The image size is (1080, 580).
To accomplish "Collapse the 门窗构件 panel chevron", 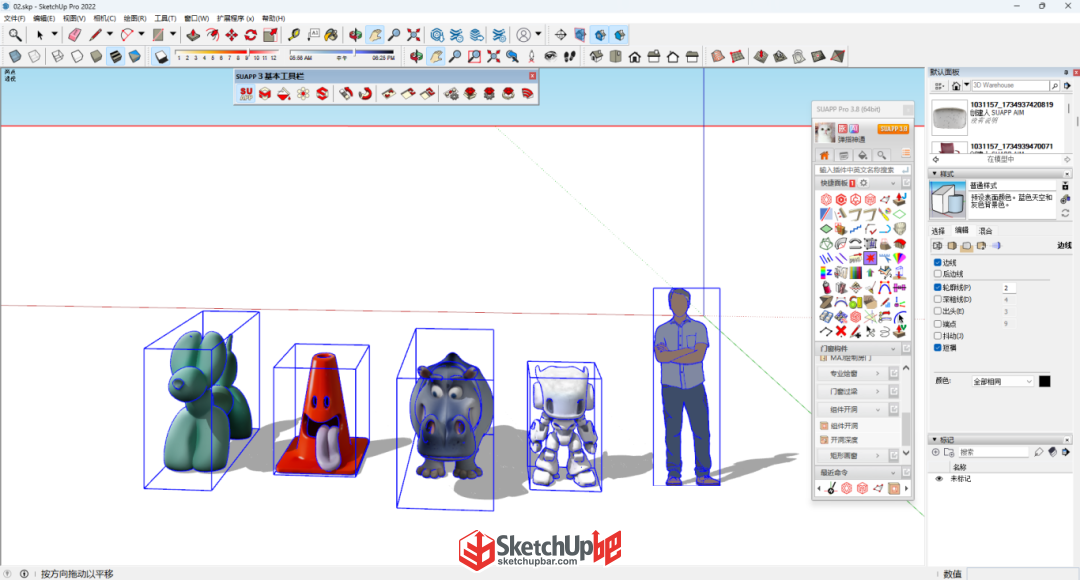I will click(893, 349).
